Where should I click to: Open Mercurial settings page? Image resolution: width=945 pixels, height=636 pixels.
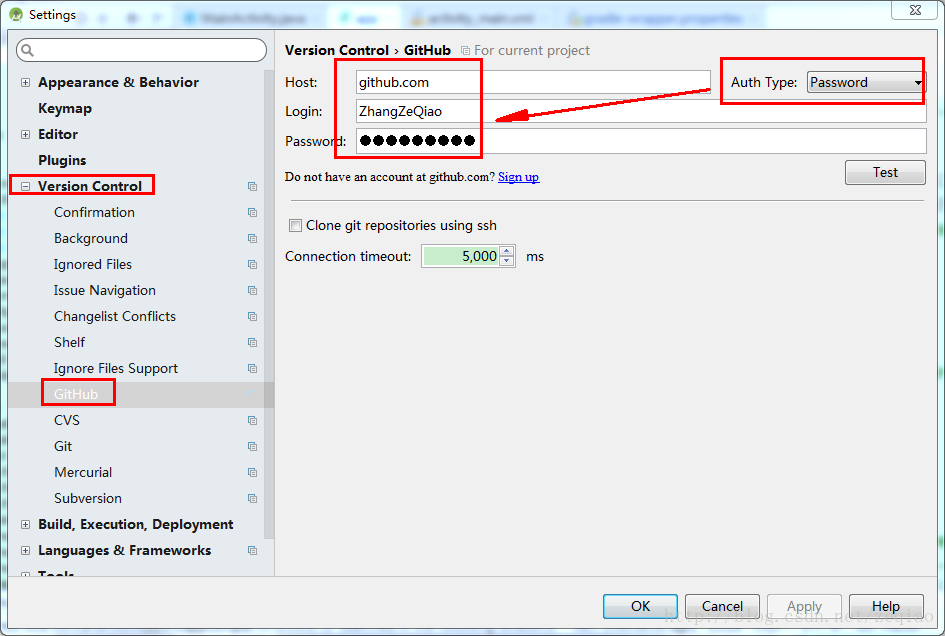click(x=83, y=472)
